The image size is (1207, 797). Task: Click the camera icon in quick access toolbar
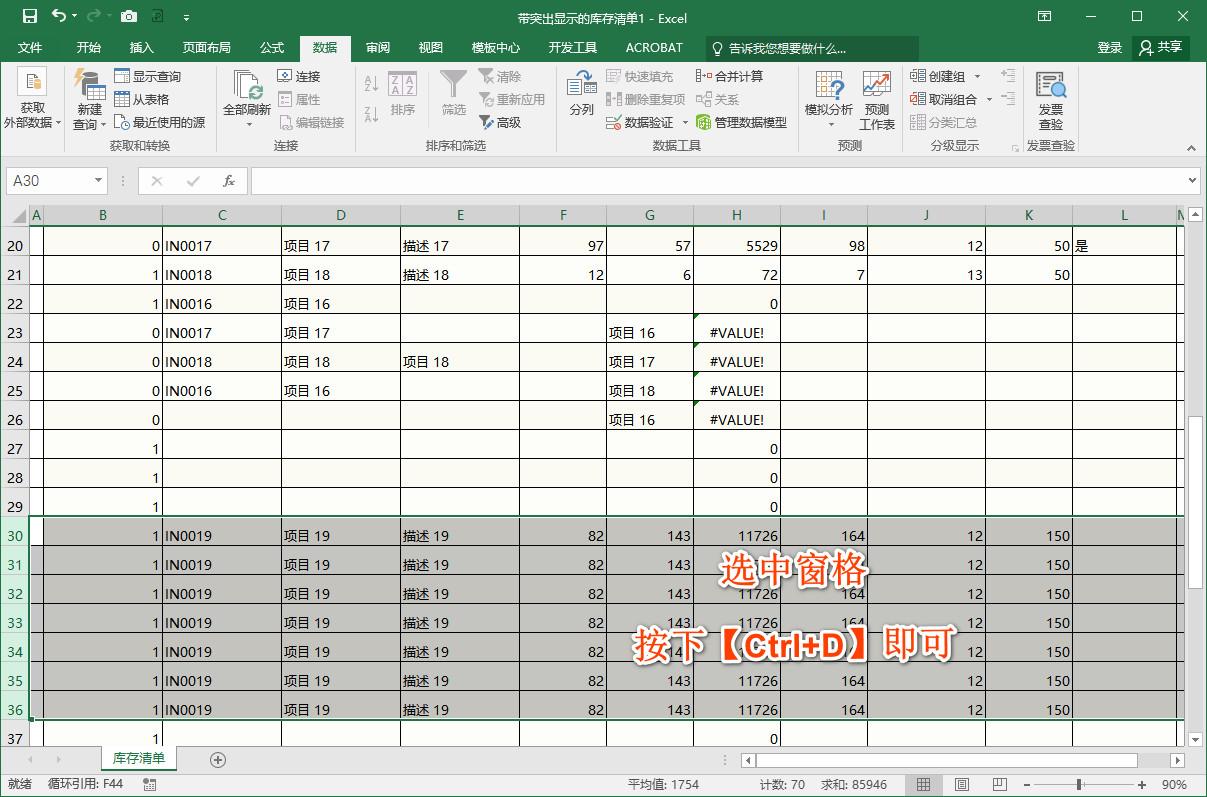click(x=129, y=16)
